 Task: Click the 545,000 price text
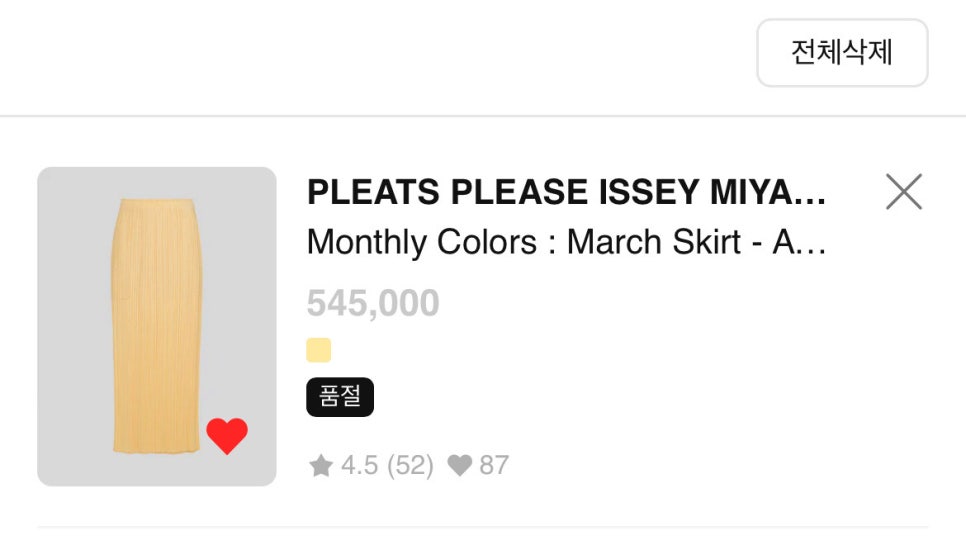tap(373, 303)
